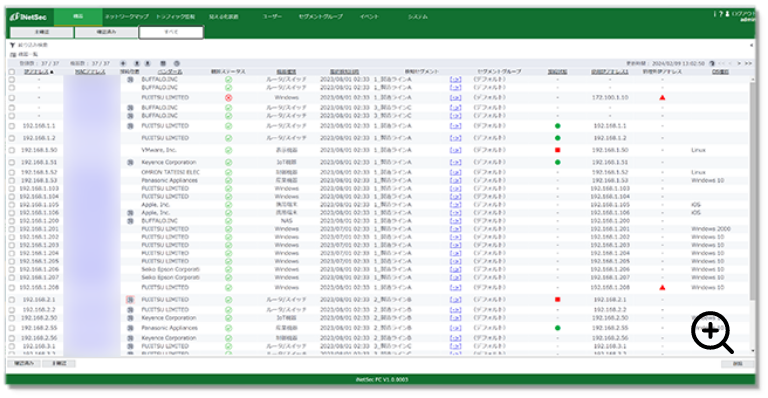Click the red warning triangle in the 172.100.1.10 row
768x398 pixels.
click(x=662, y=98)
